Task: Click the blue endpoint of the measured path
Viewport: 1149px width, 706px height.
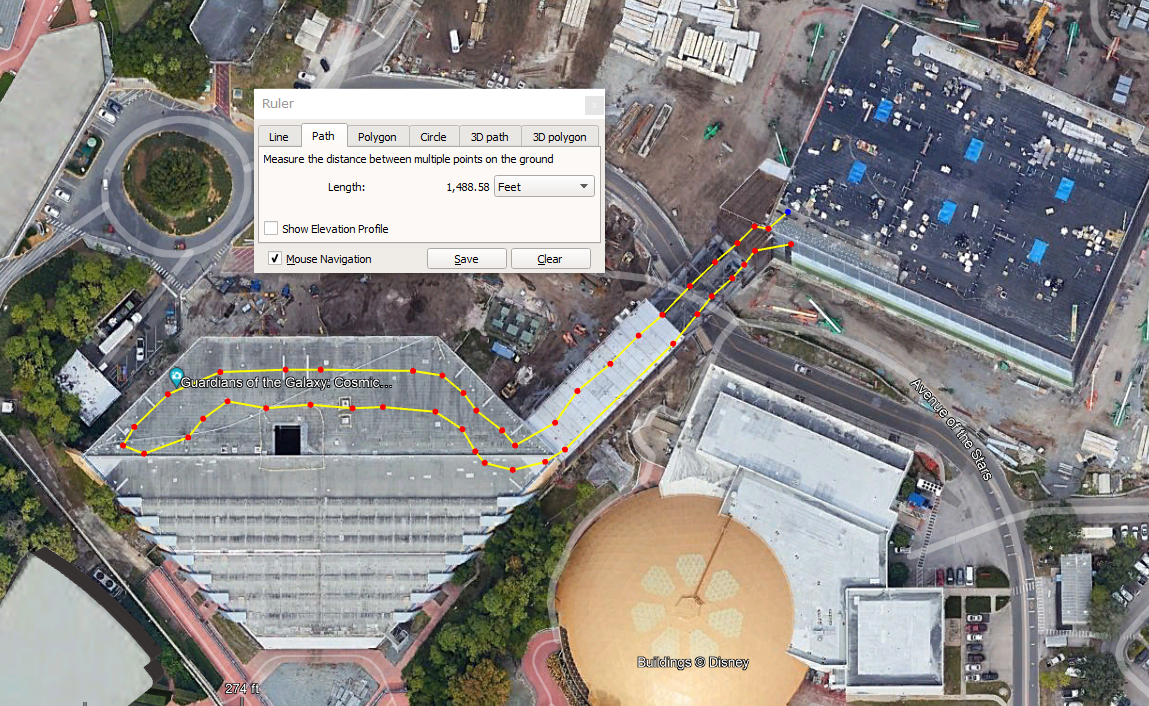Action: click(x=788, y=212)
